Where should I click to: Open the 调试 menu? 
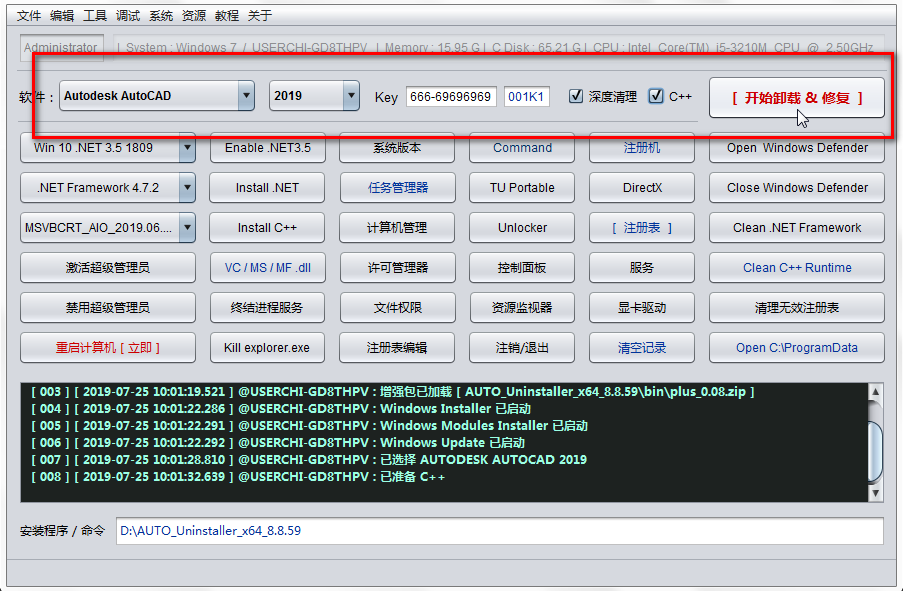pyautogui.click(x=128, y=16)
